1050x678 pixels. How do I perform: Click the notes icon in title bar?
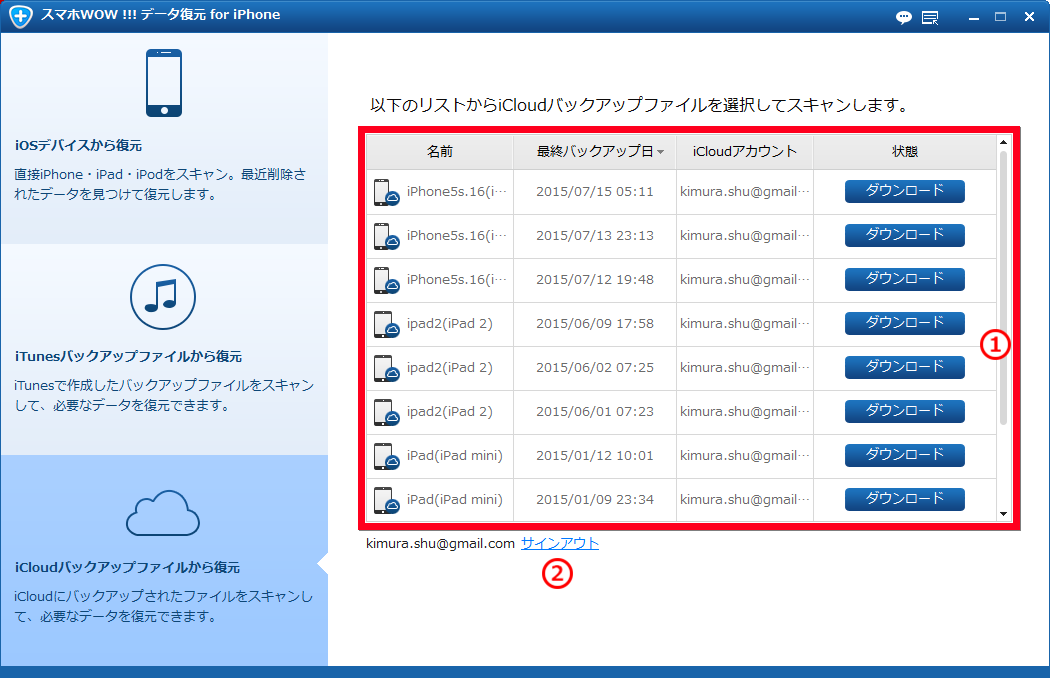point(930,17)
